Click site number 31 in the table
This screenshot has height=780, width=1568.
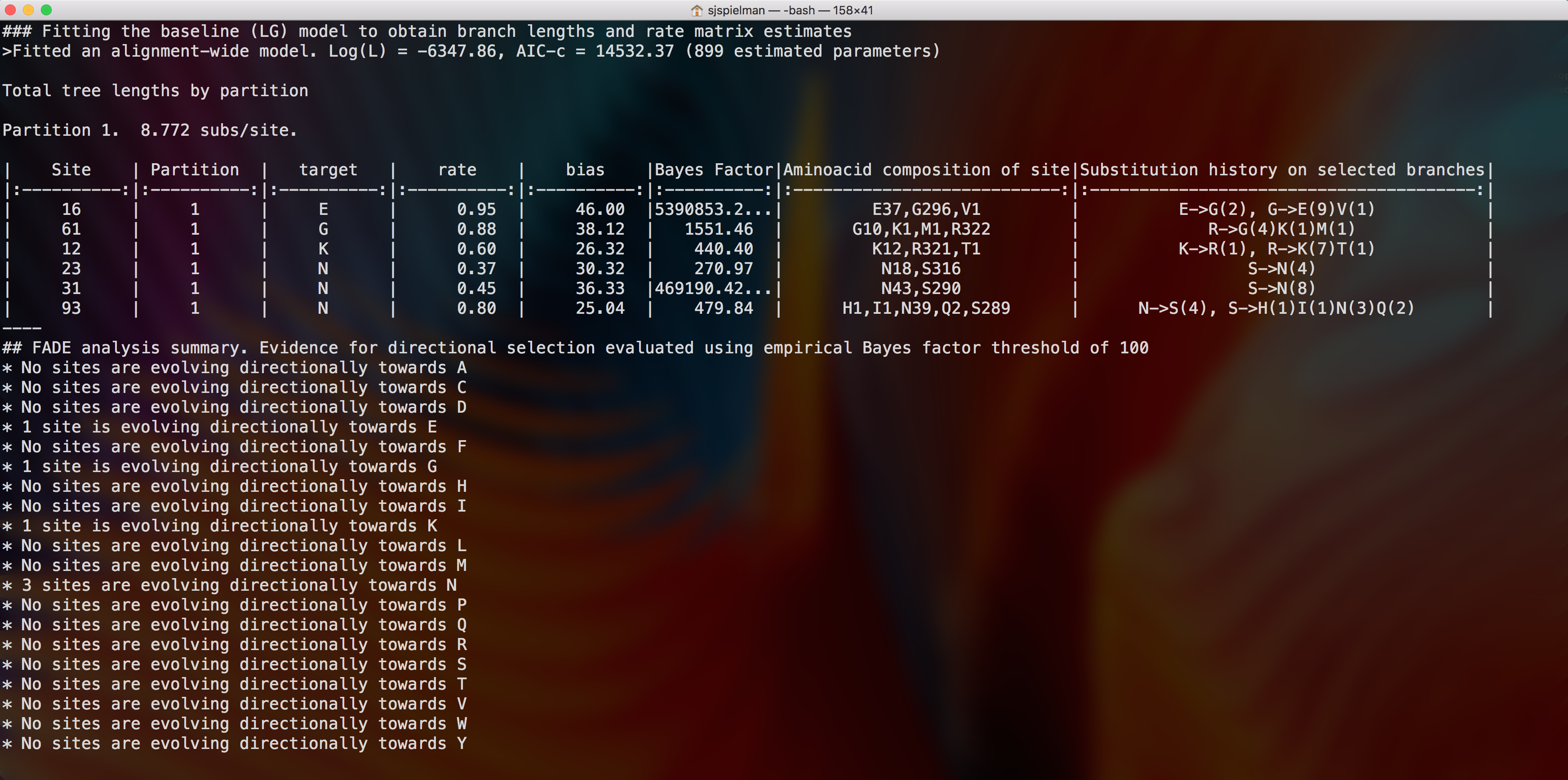(x=71, y=289)
